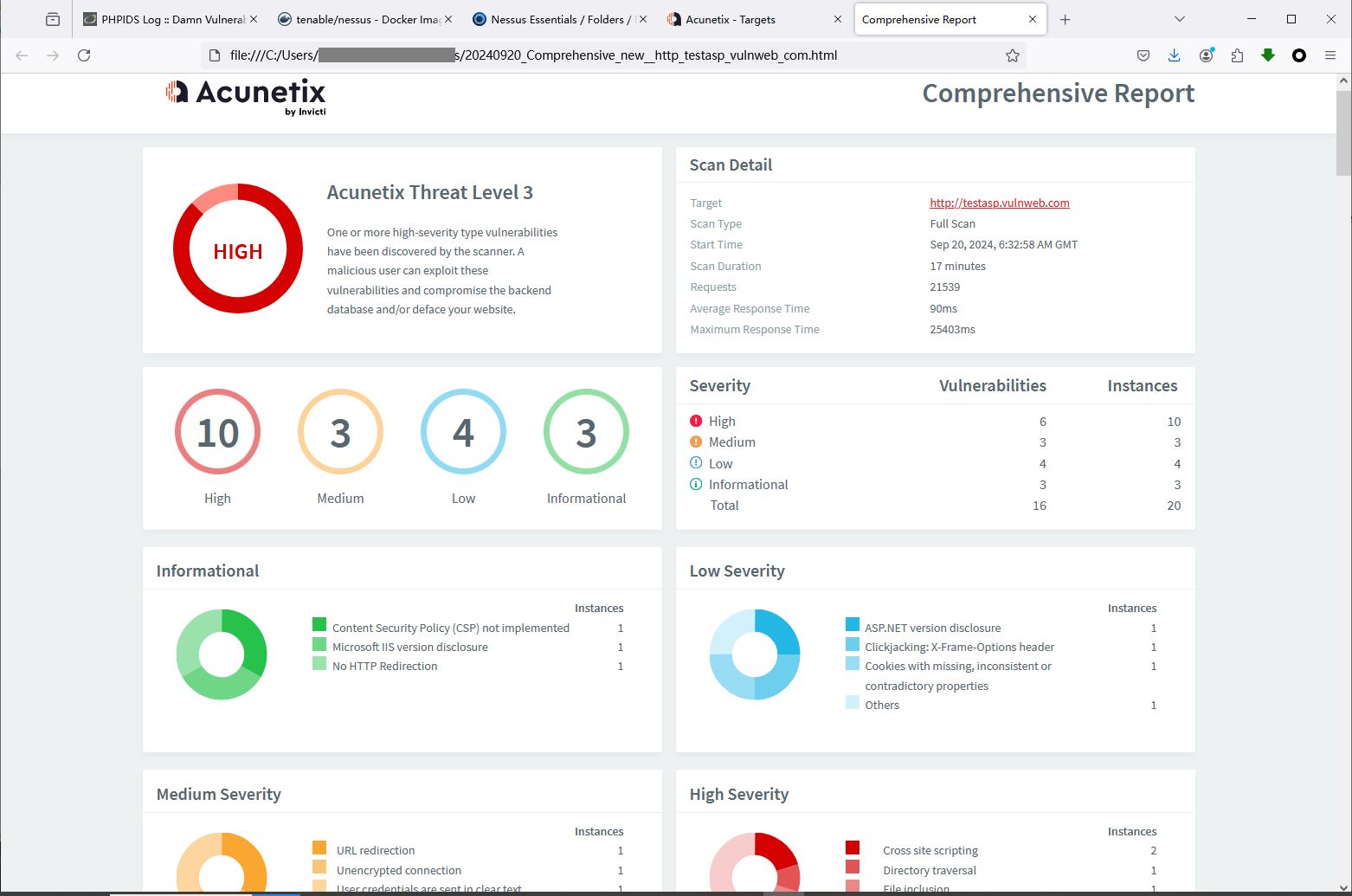Open the Firefox downloads panel

coord(1175,55)
